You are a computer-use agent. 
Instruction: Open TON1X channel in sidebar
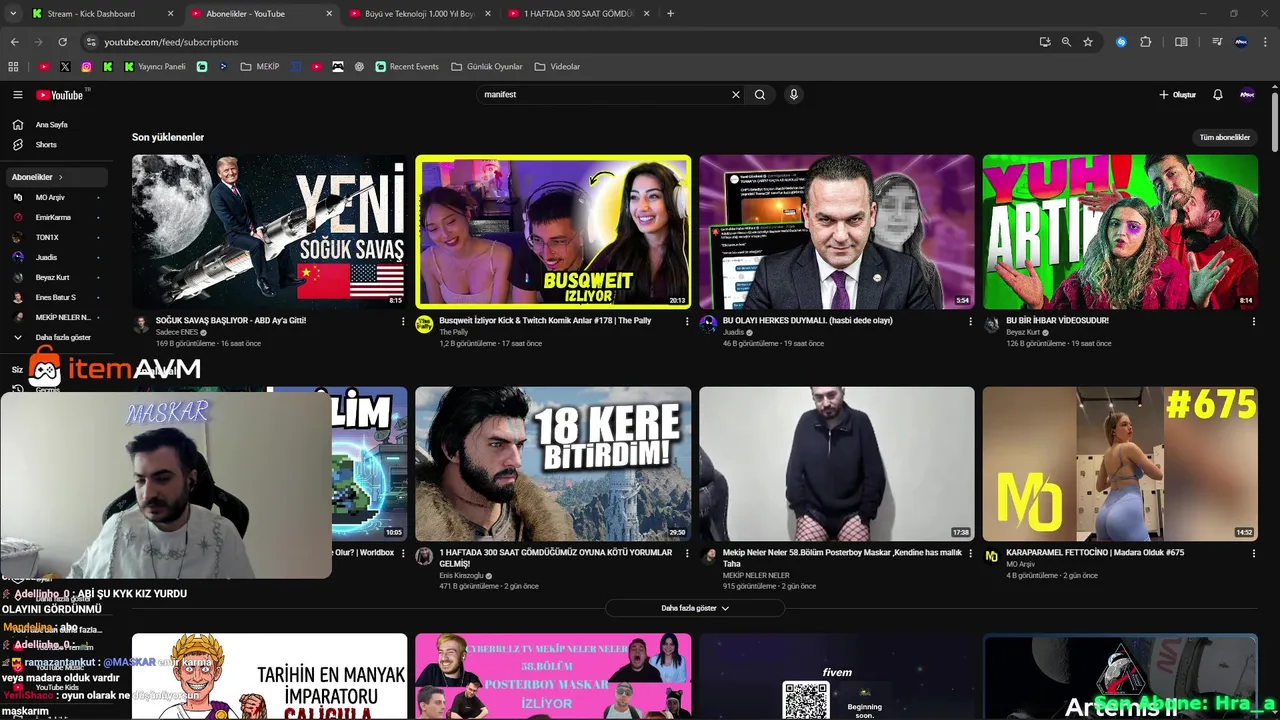[56, 237]
